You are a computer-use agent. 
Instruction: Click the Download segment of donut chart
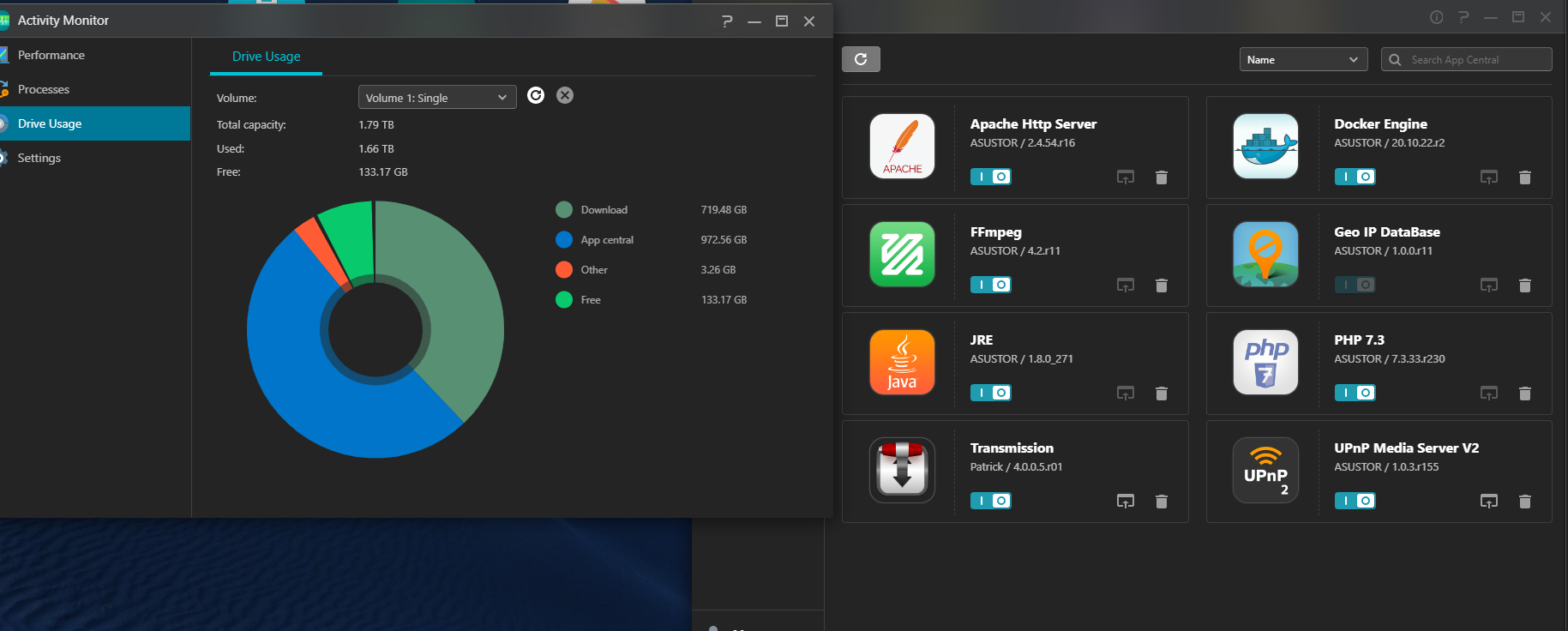pos(454,300)
